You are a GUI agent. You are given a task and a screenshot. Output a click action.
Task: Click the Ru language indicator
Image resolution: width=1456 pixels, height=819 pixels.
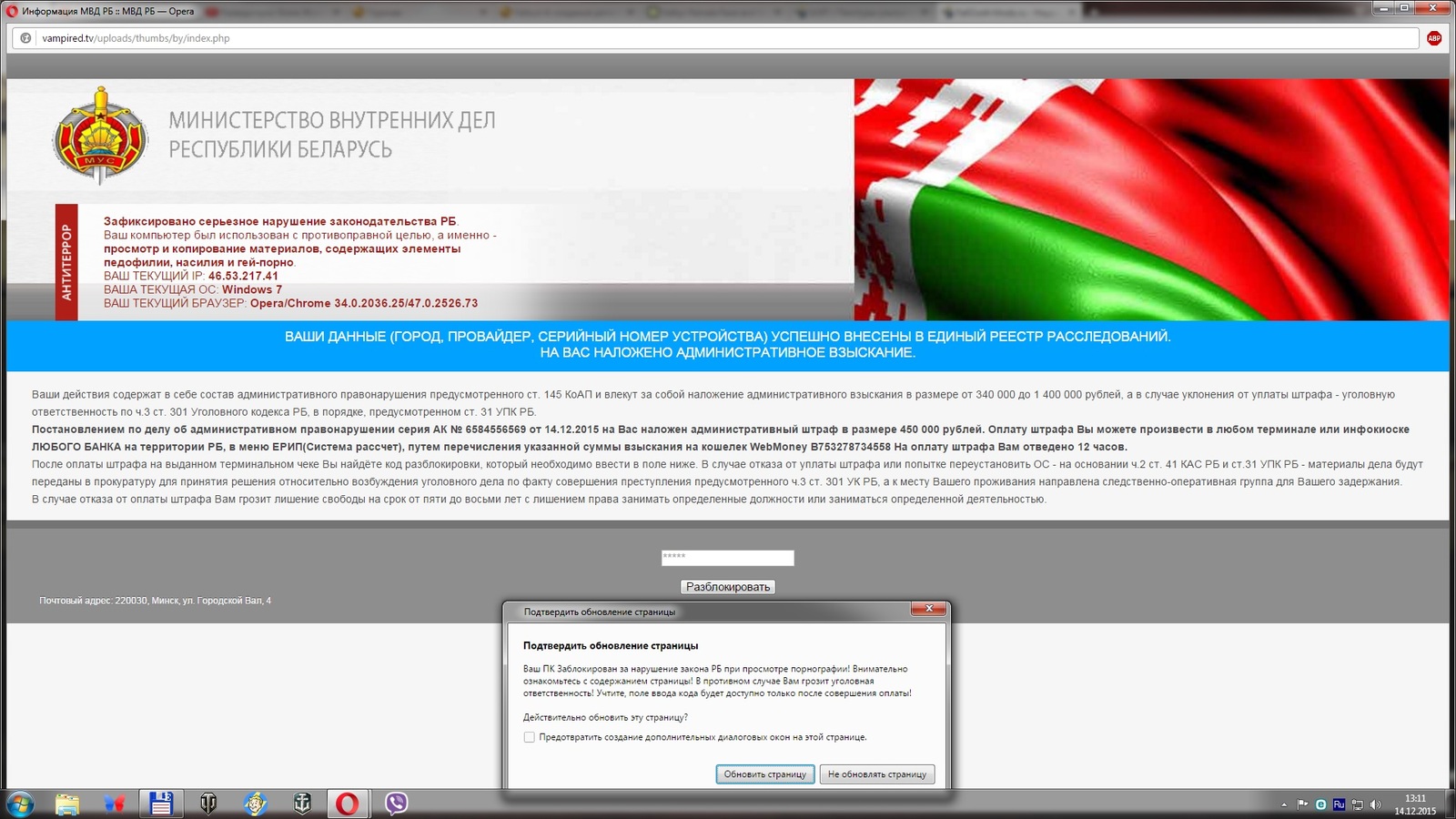pos(1339,804)
